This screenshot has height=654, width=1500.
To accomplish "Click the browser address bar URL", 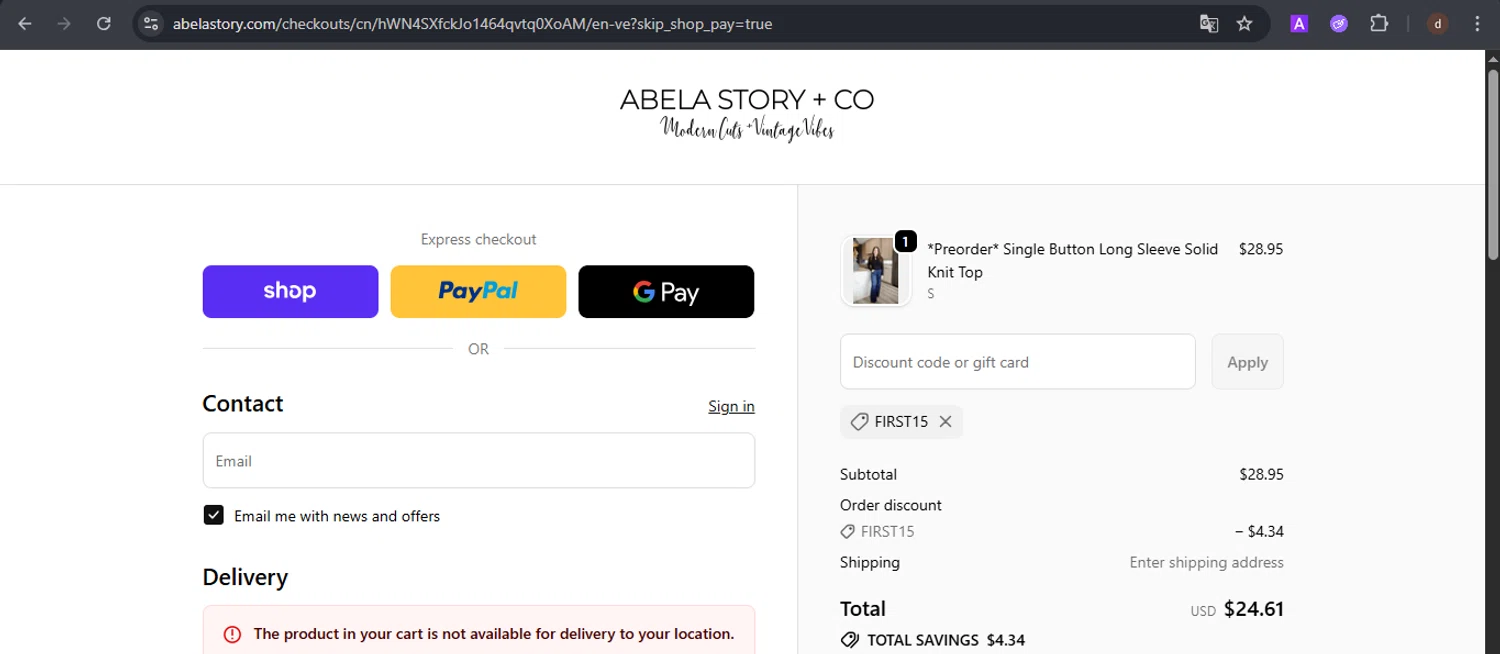I will point(472,23).
